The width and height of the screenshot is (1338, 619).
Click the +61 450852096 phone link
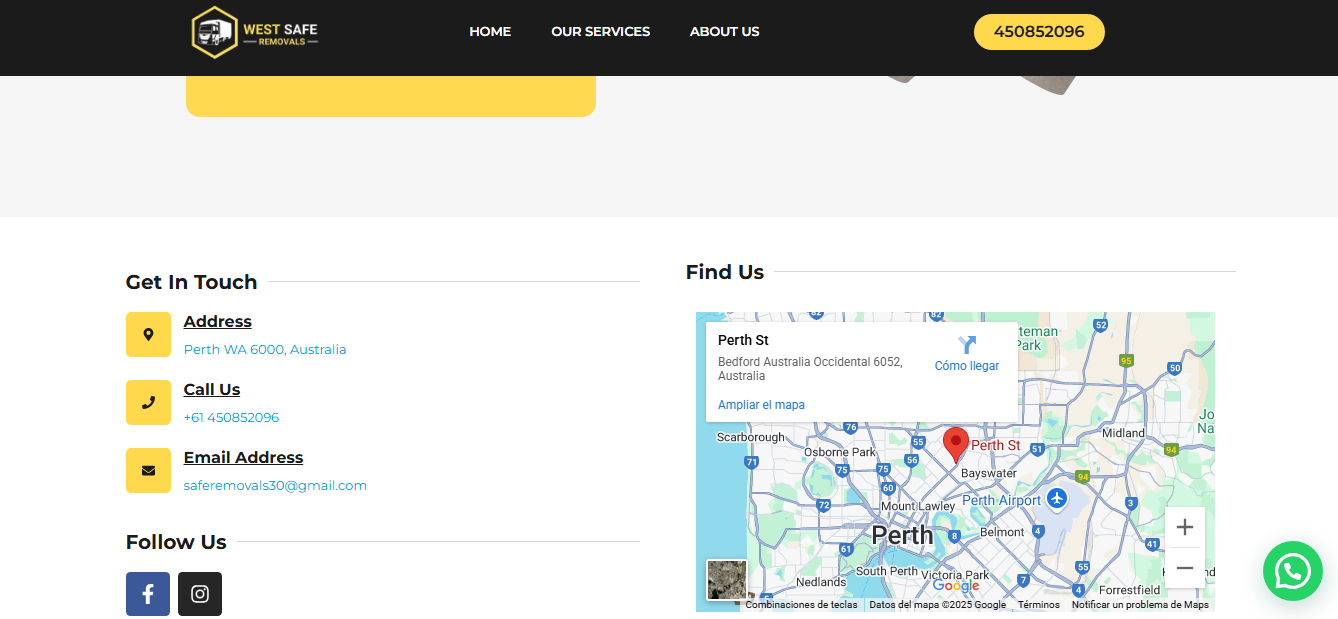[x=231, y=418]
